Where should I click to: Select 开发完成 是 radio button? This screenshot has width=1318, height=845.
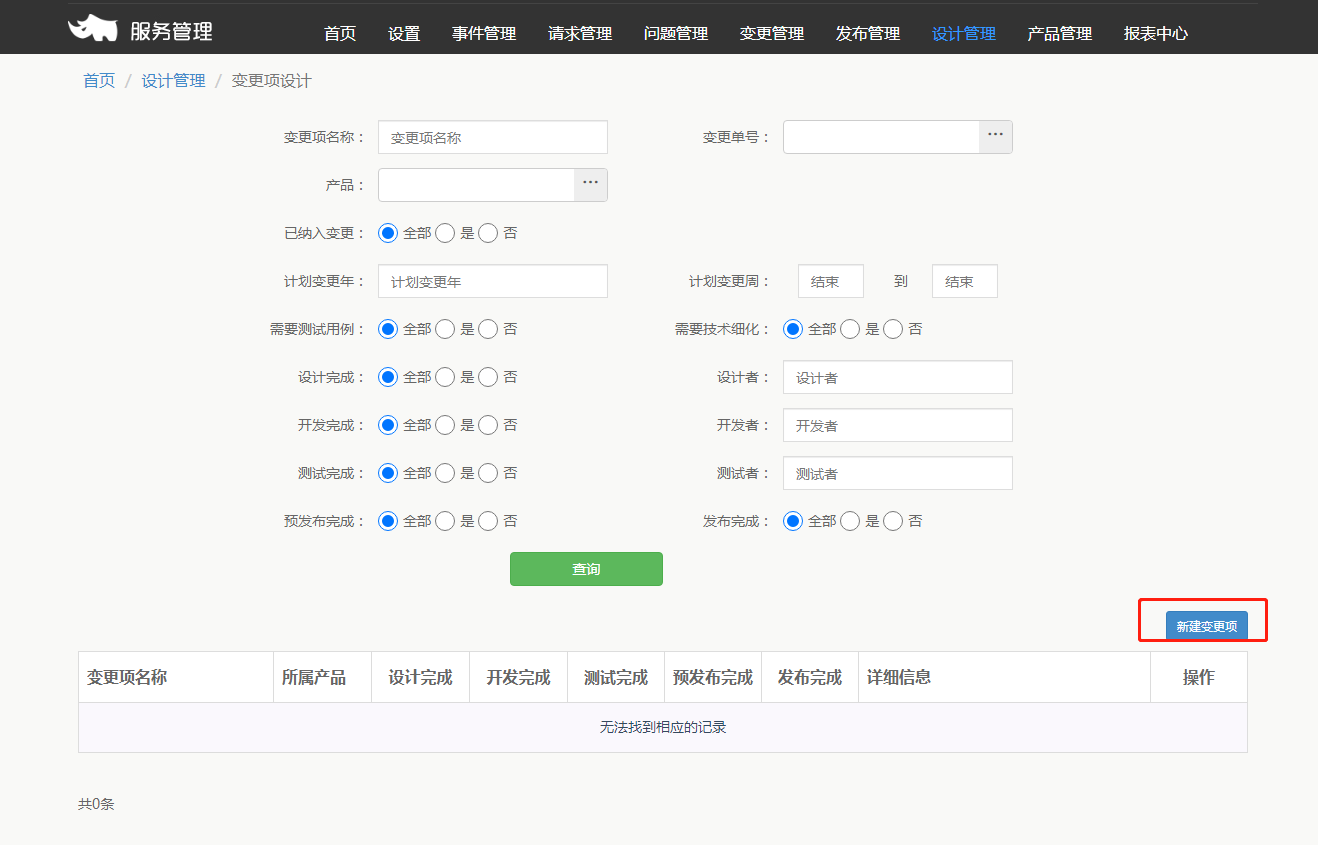coord(445,425)
